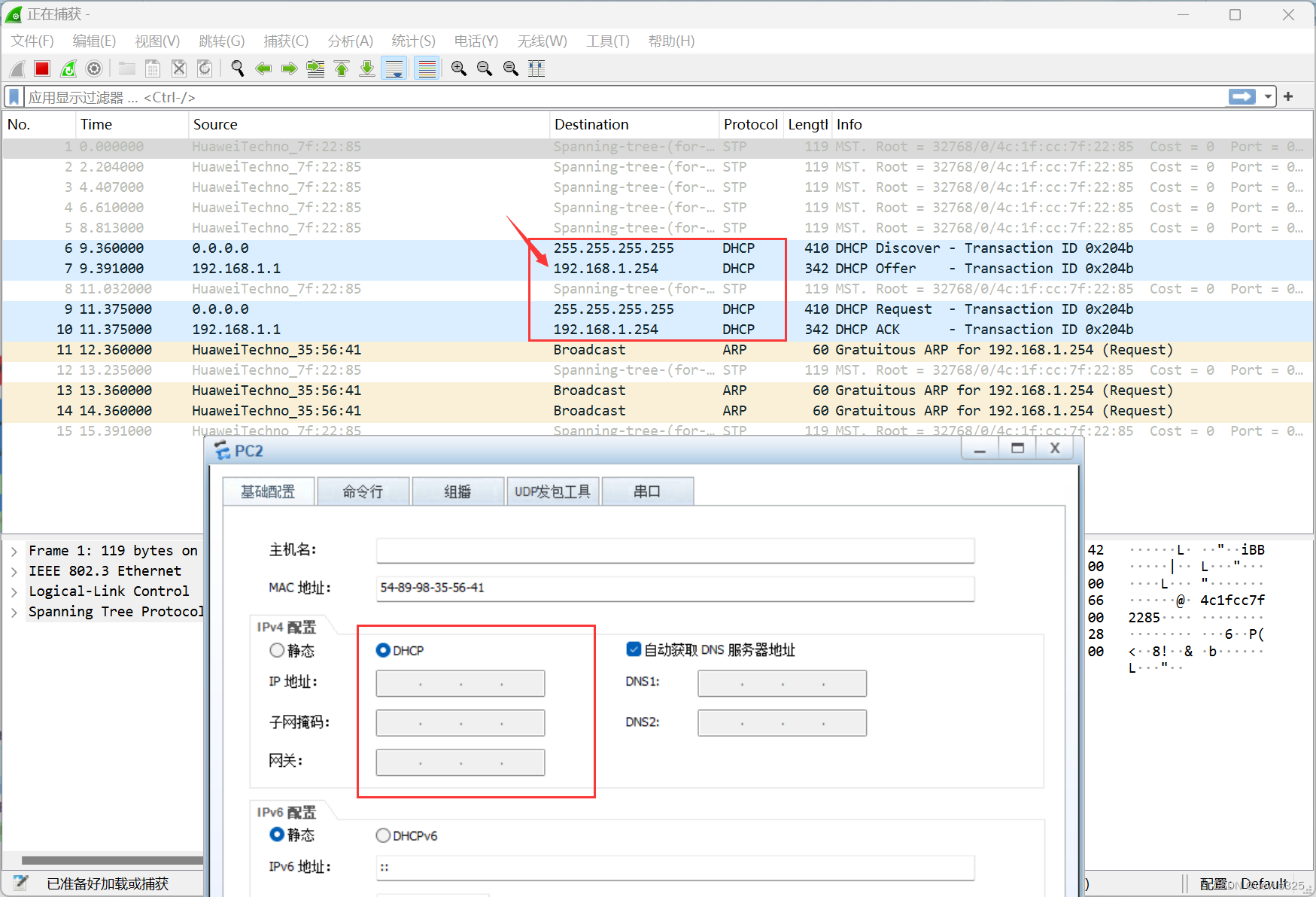1316x897 pixels.
Task: Click the display filter input field
Action: [x=625, y=97]
